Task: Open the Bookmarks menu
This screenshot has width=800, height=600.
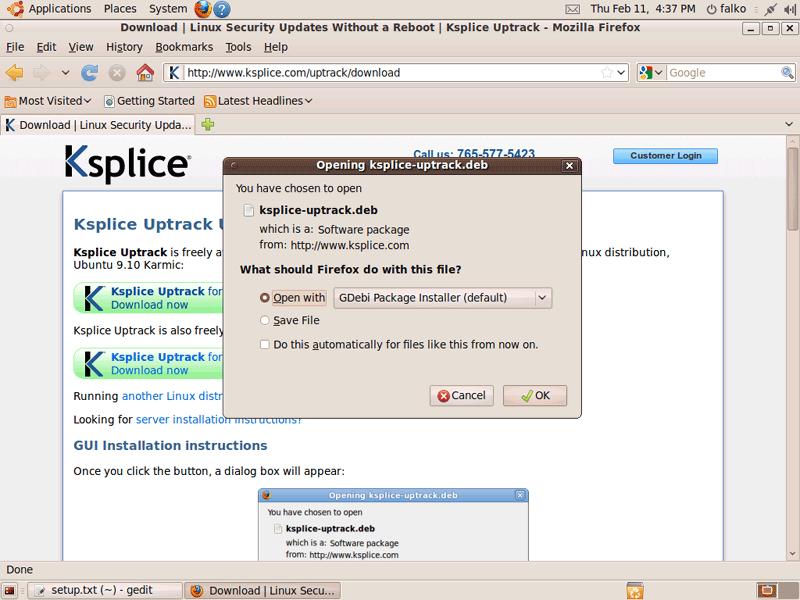Action: coord(184,47)
